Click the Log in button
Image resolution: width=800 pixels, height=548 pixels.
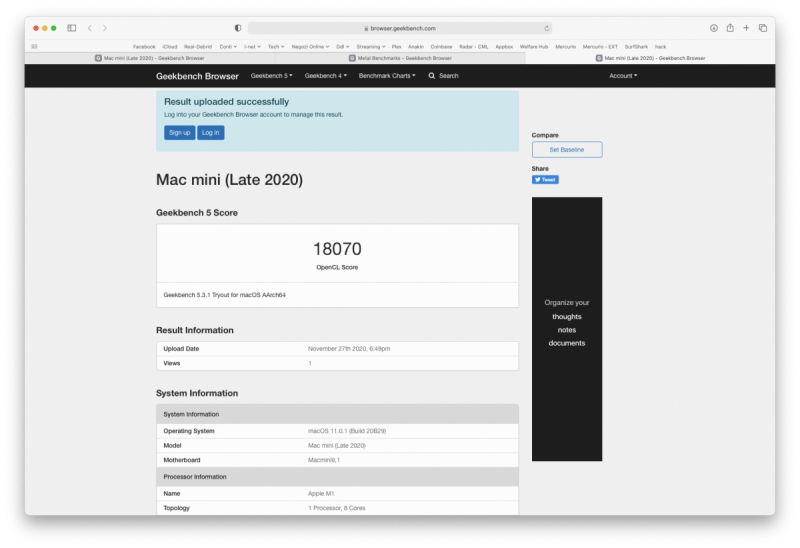click(x=210, y=133)
